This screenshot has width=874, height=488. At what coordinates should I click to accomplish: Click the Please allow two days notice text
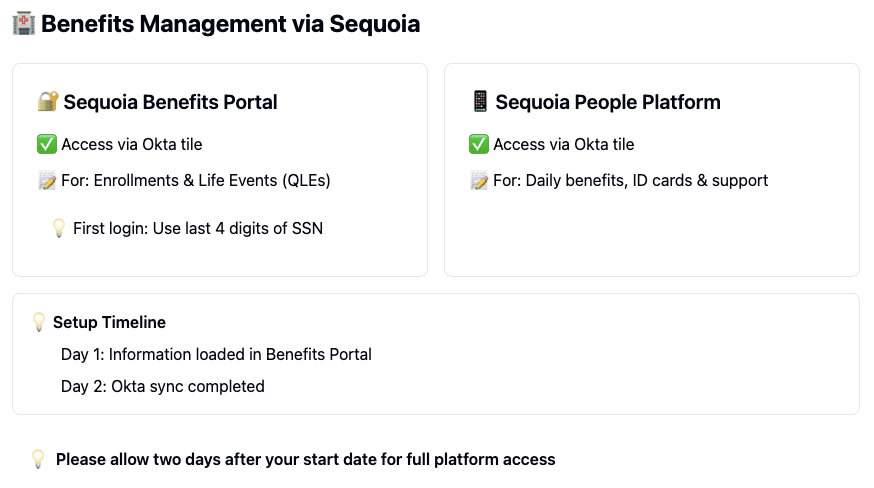305,460
